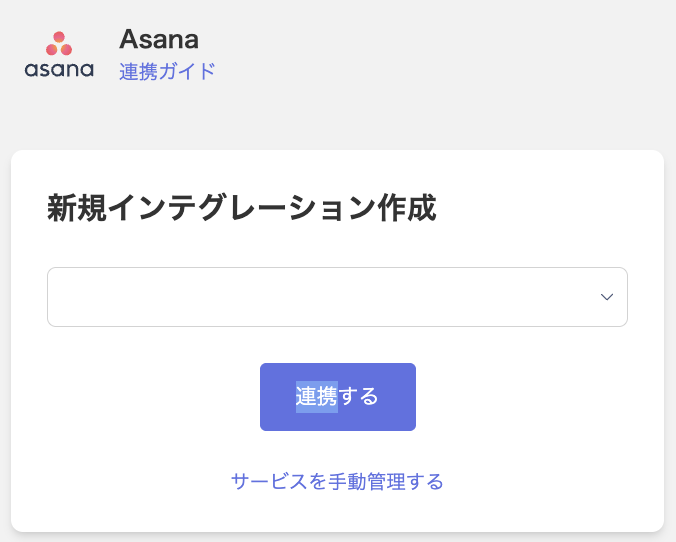Open the サービスを手動管理する link
The height and width of the screenshot is (542, 676).
click(337, 481)
